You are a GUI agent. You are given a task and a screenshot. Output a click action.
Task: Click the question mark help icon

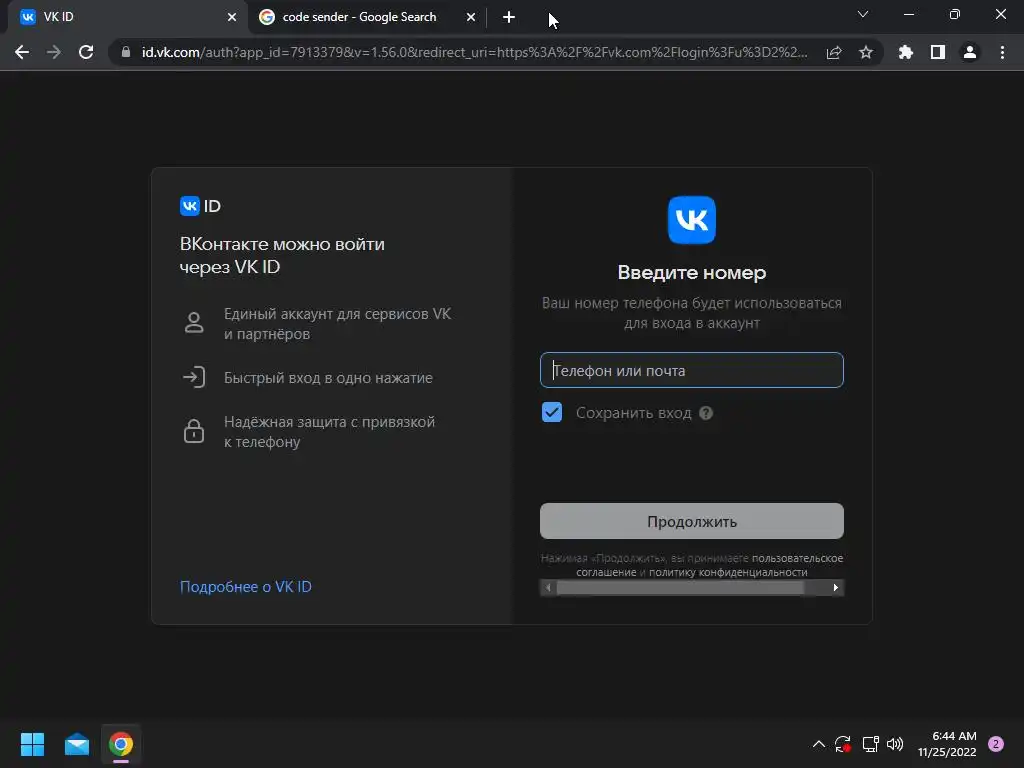point(706,413)
